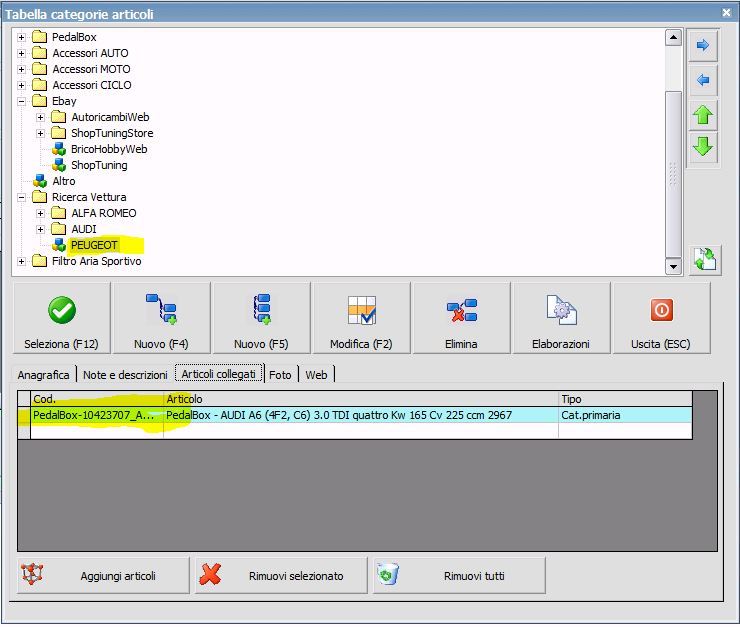Click Rimuovi tutti button
This screenshot has height=627, width=740.
[459, 576]
